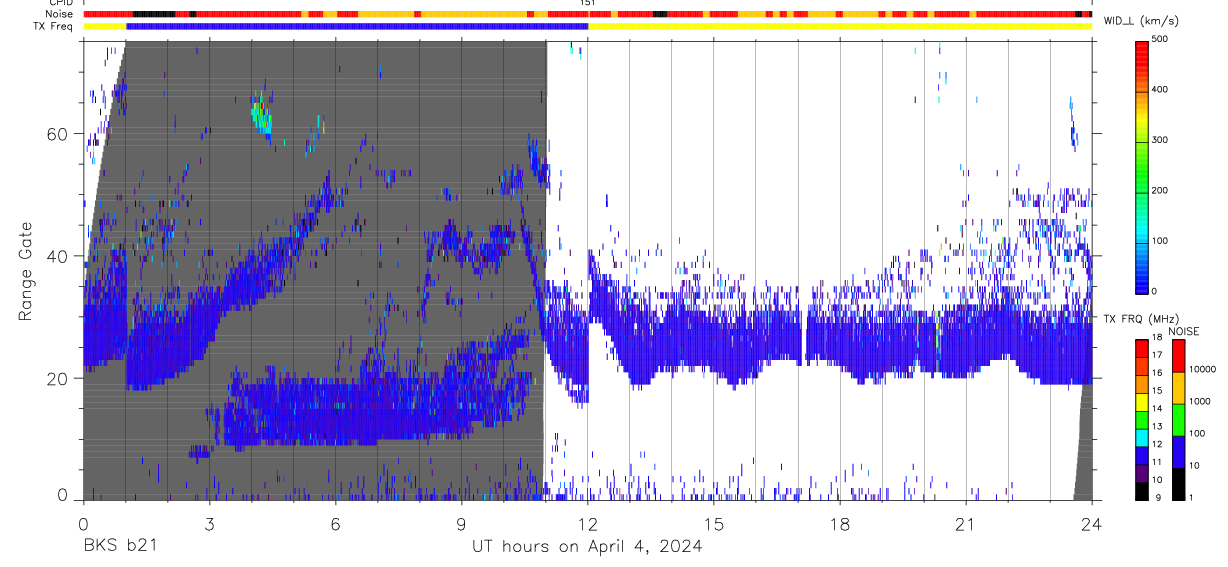Click the 15 tick on UT hours axis
The image size is (1228, 567).
tap(713, 524)
